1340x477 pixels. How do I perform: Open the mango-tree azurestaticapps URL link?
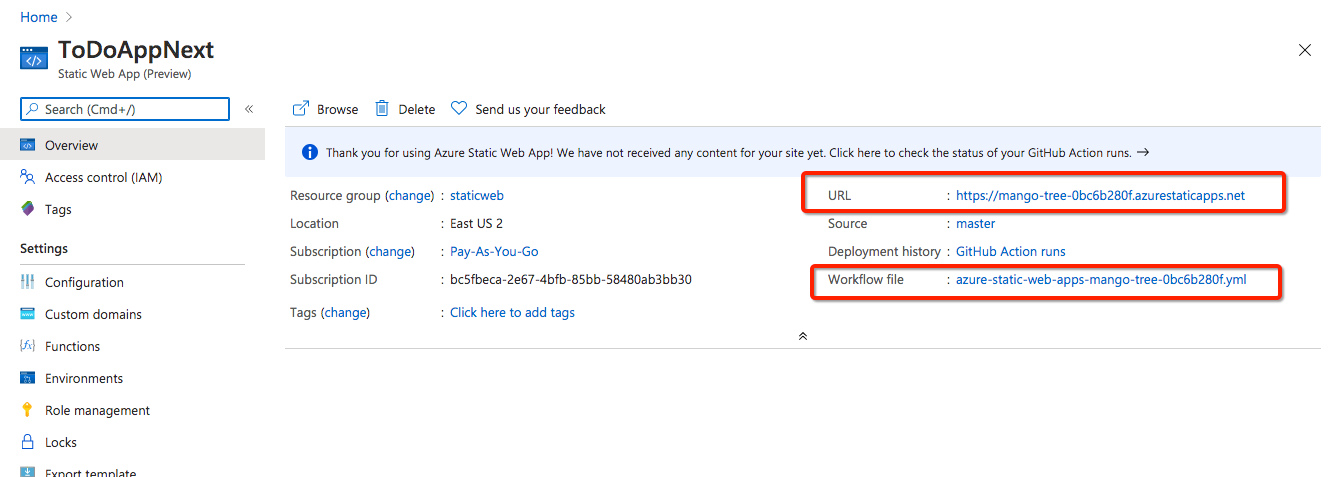[x=1100, y=195]
